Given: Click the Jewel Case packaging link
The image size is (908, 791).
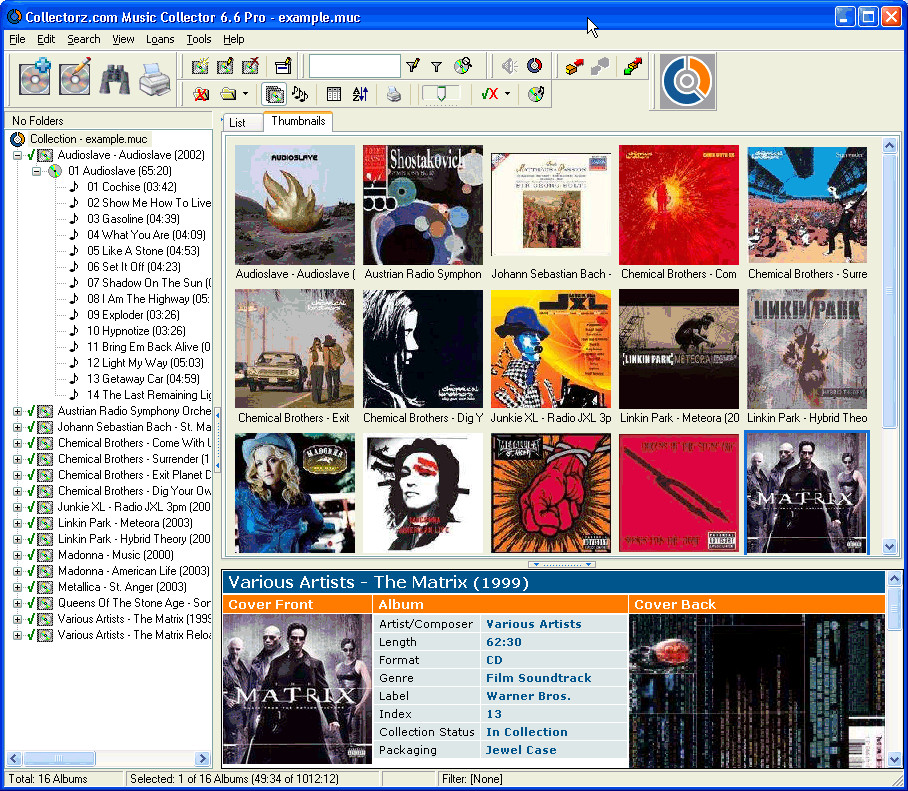Looking at the screenshot, I should coord(521,750).
